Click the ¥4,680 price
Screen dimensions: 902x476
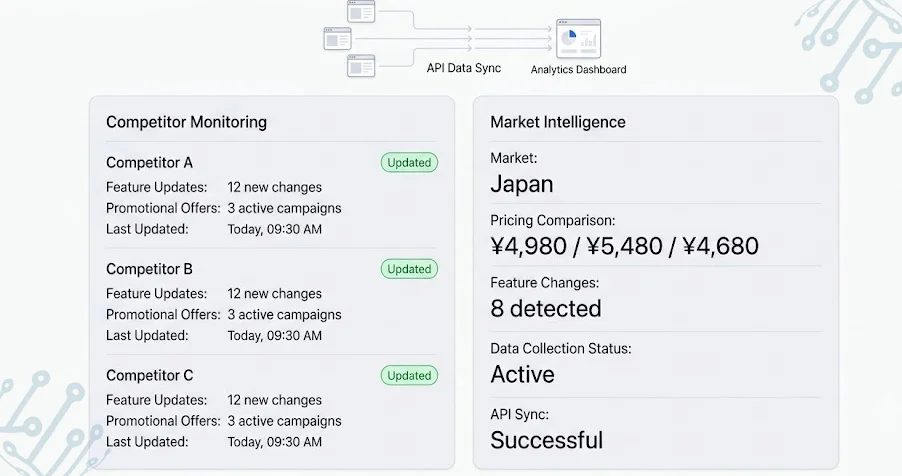[x=721, y=246]
